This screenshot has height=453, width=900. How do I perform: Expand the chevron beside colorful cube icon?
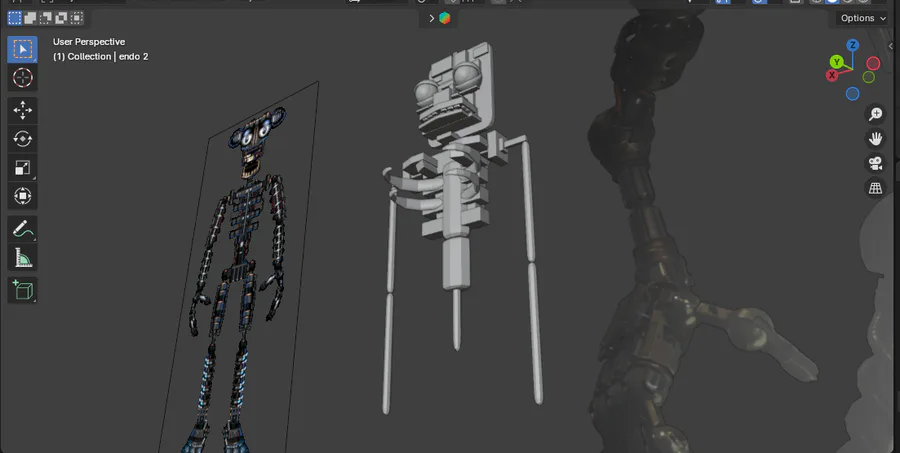pos(432,18)
